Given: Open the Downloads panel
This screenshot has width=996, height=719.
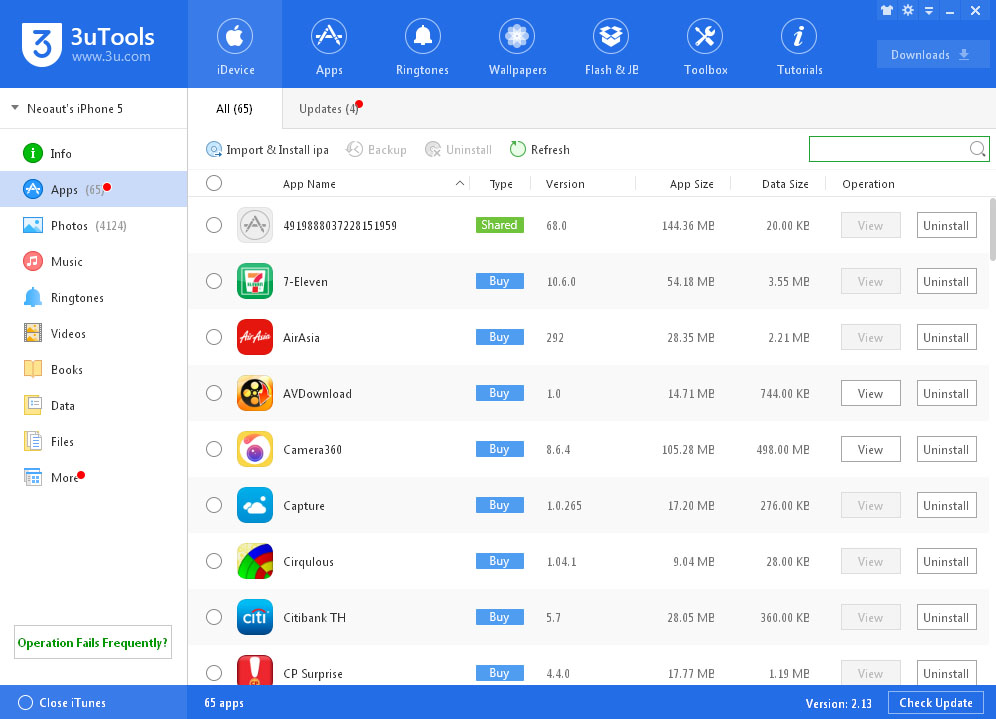Looking at the screenshot, I should (932, 55).
